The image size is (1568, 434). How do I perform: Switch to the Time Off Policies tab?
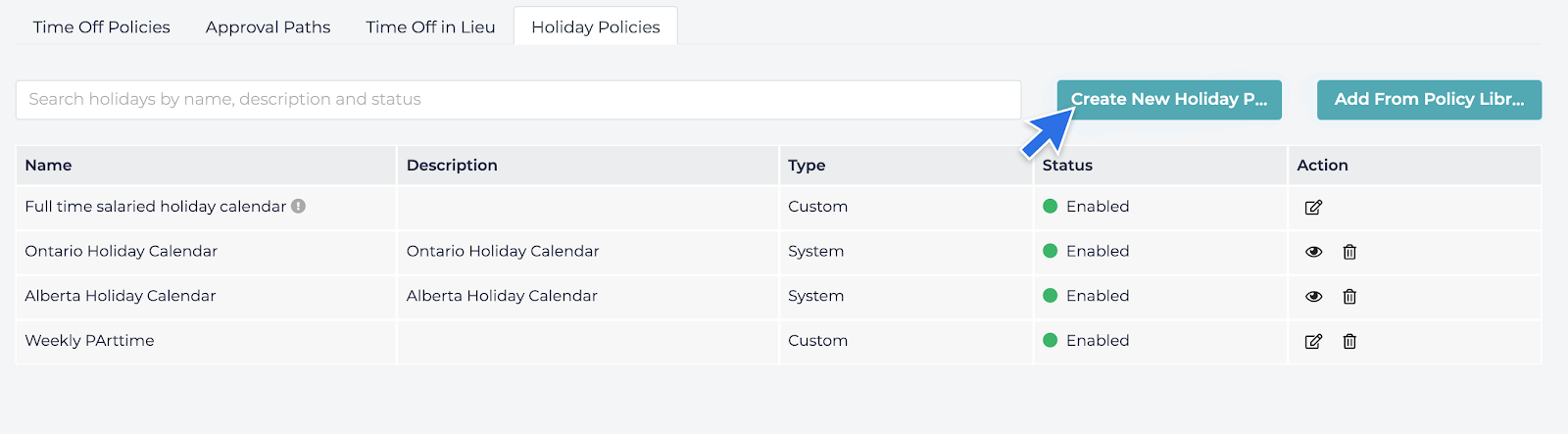(x=102, y=27)
